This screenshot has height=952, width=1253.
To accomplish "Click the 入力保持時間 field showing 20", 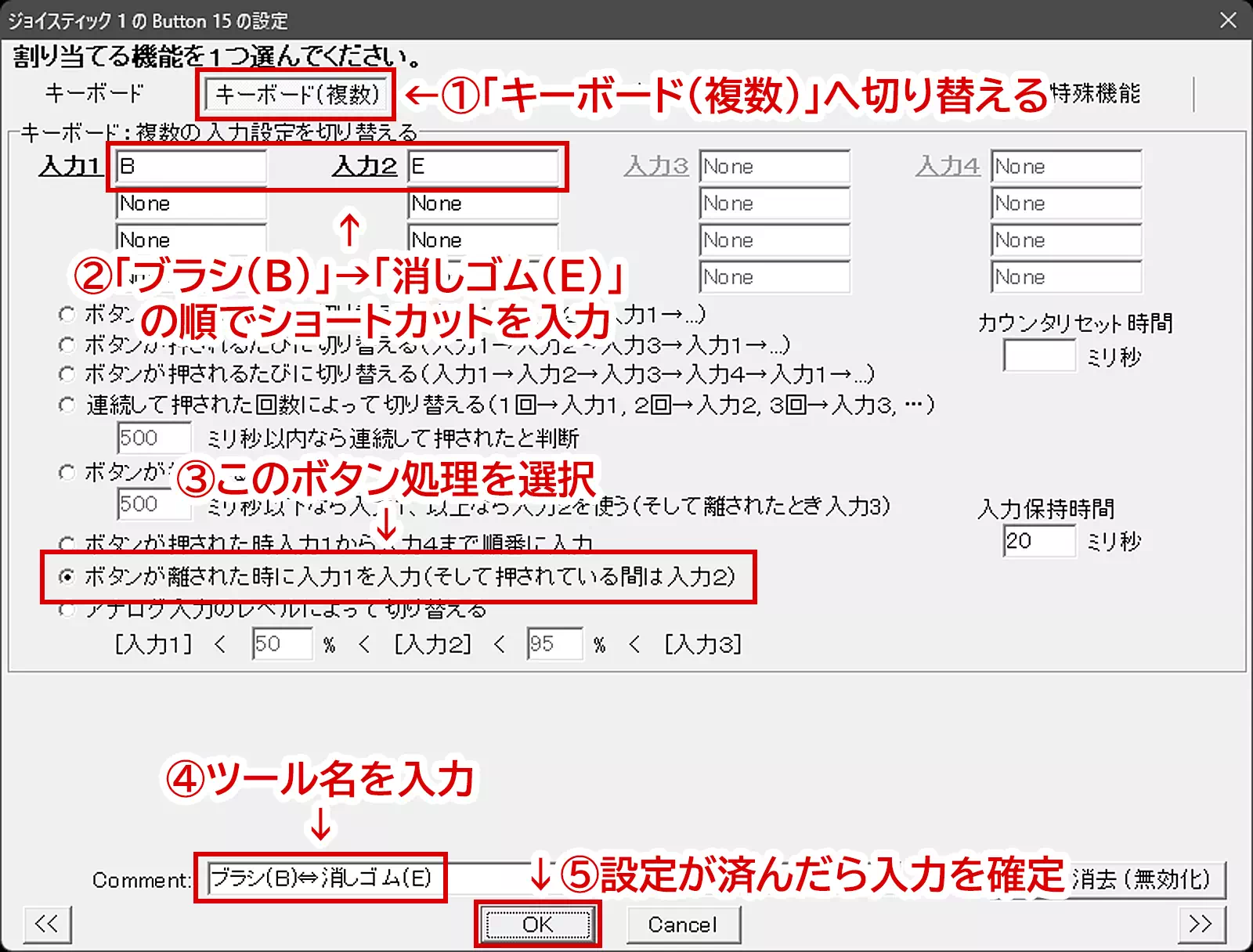I will (x=1039, y=541).
